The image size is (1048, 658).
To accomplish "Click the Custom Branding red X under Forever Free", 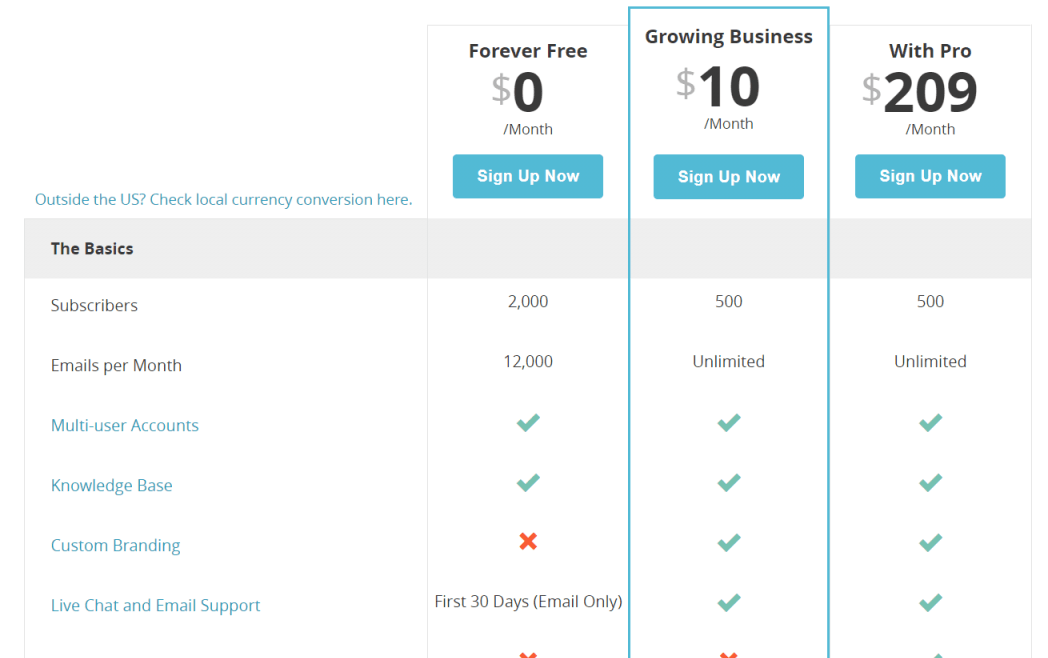I will click(528, 542).
